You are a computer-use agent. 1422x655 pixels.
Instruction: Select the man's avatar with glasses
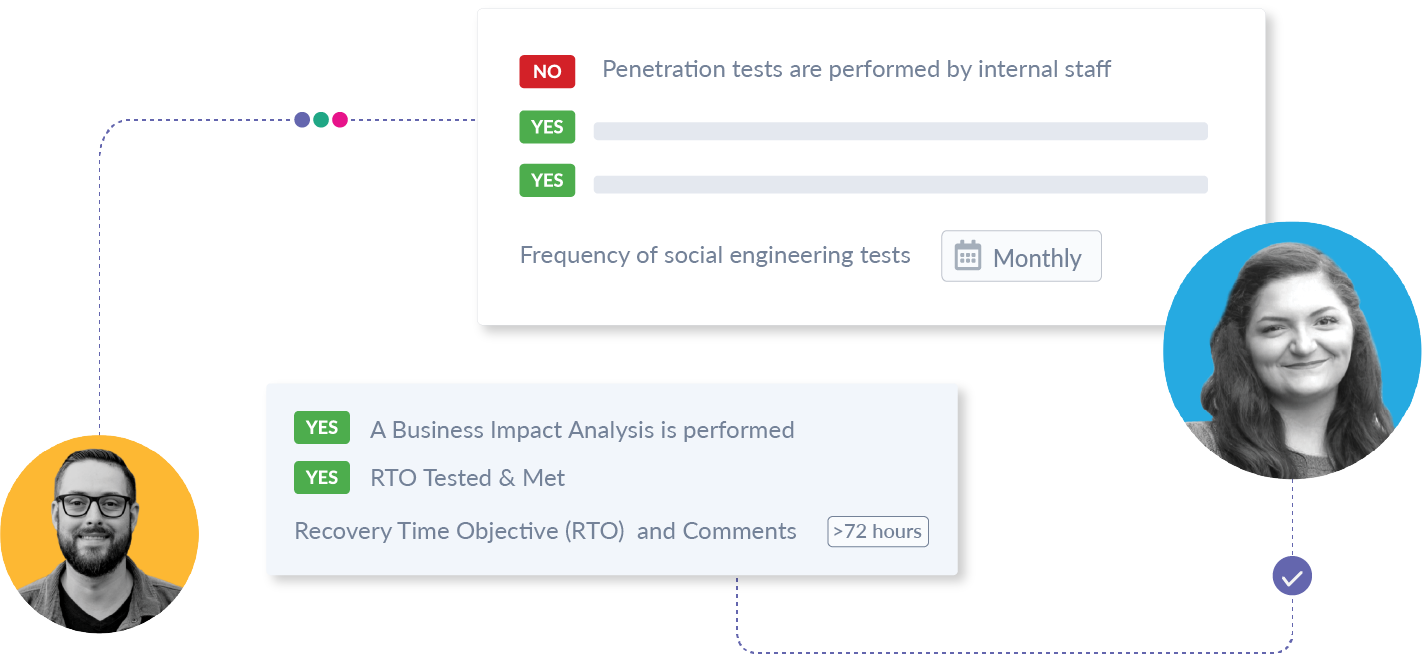click(99, 534)
